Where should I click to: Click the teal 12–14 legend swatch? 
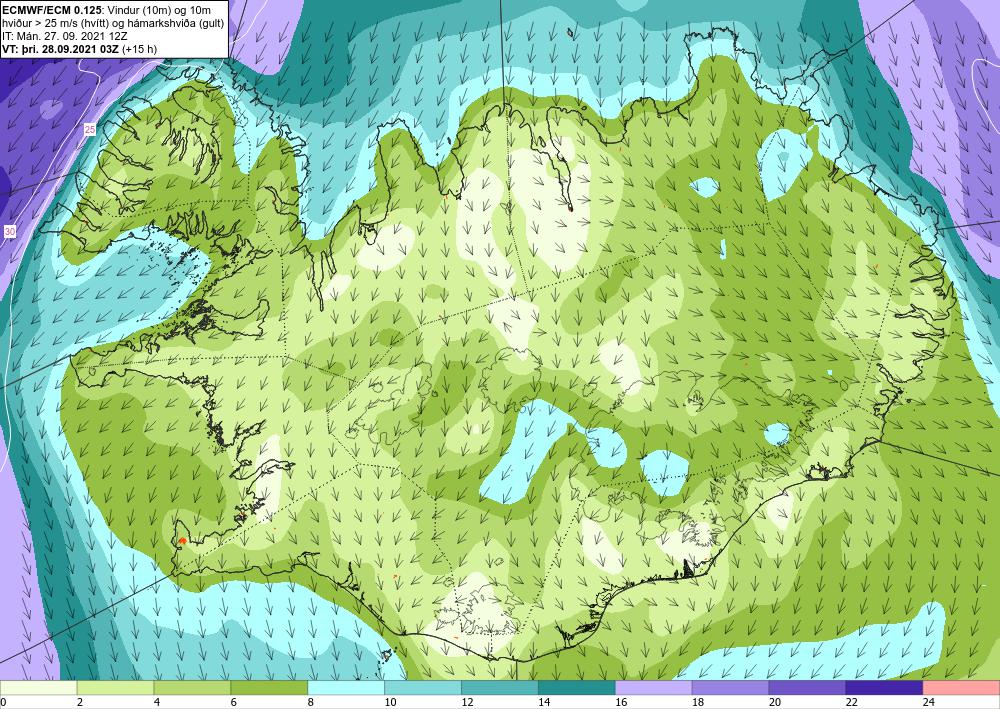tap(499, 688)
